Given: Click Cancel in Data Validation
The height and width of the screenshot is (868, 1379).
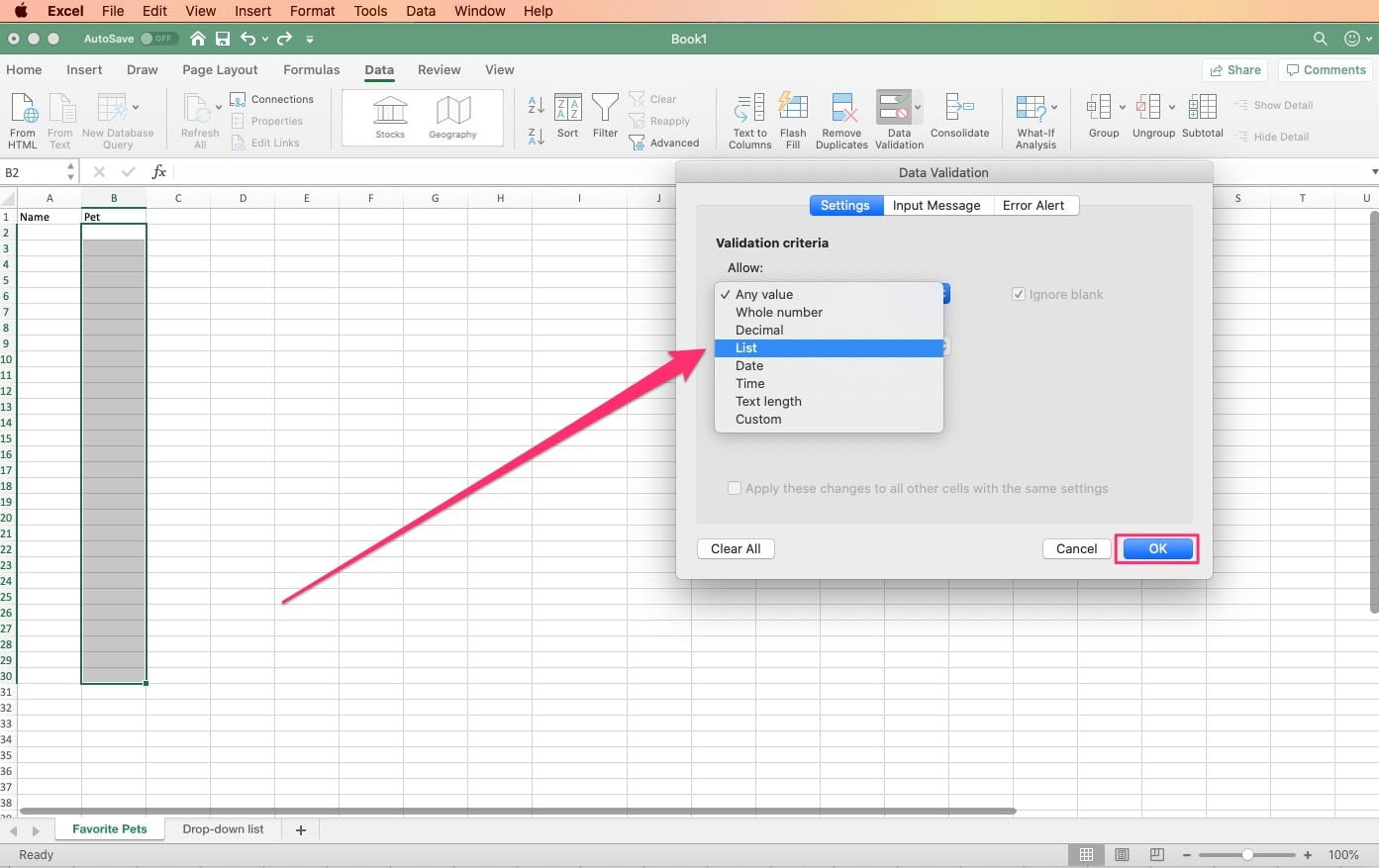Looking at the screenshot, I should click(1076, 548).
